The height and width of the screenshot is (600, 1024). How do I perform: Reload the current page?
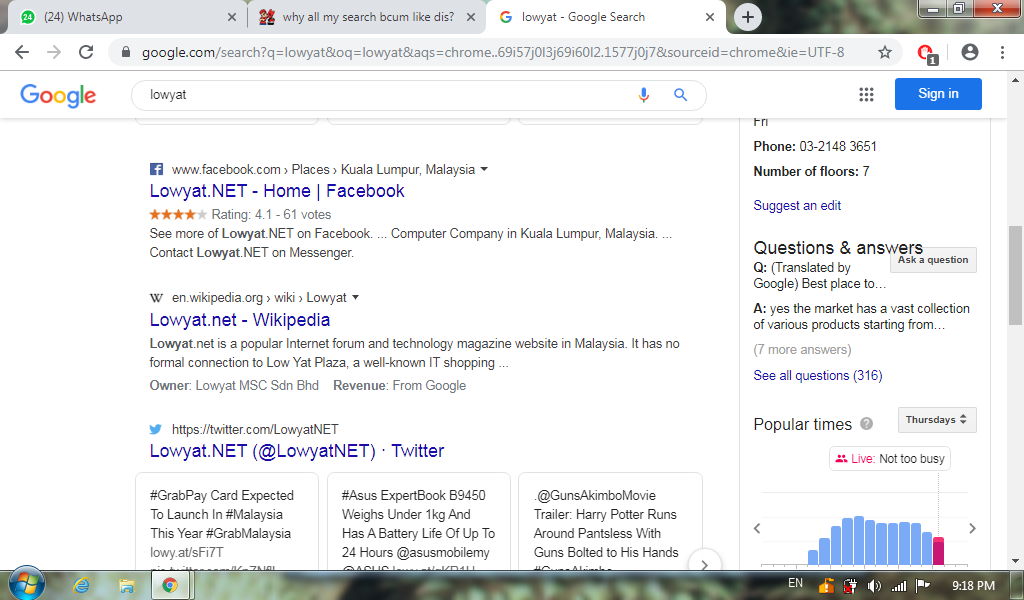click(86, 52)
